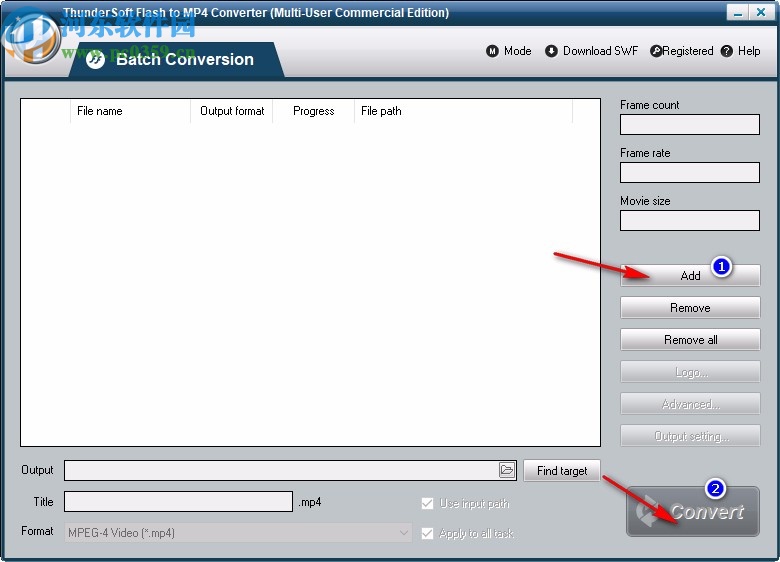Click the browse folder icon in the Output field

pyautogui.click(x=507, y=470)
